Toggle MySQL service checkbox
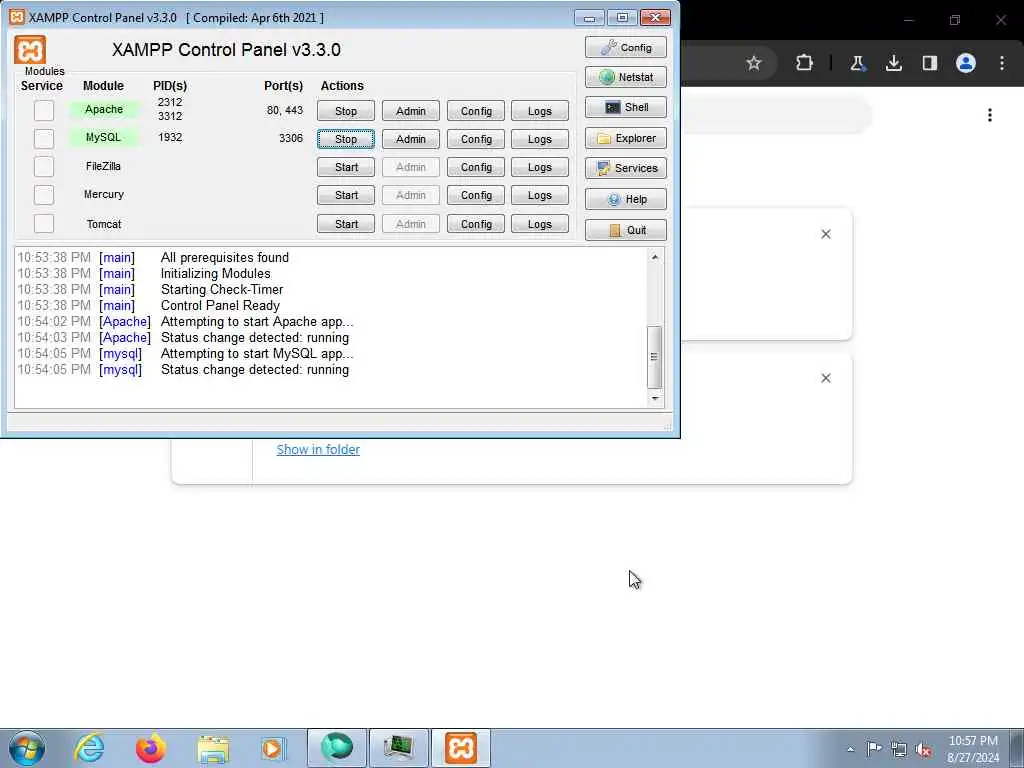 [44, 138]
